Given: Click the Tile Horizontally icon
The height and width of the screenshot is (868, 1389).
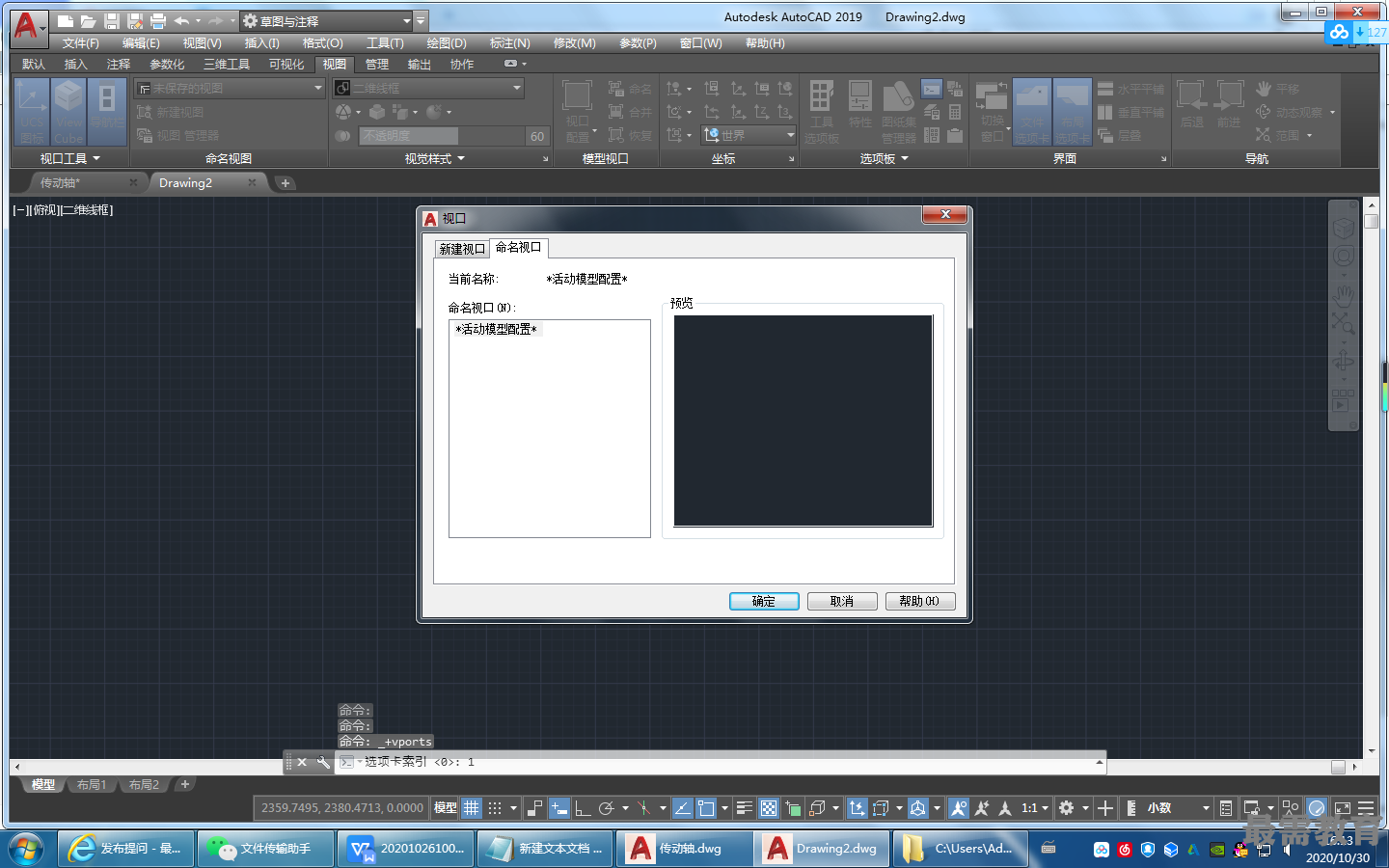Looking at the screenshot, I should pyautogui.click(x=1130, y=89).
